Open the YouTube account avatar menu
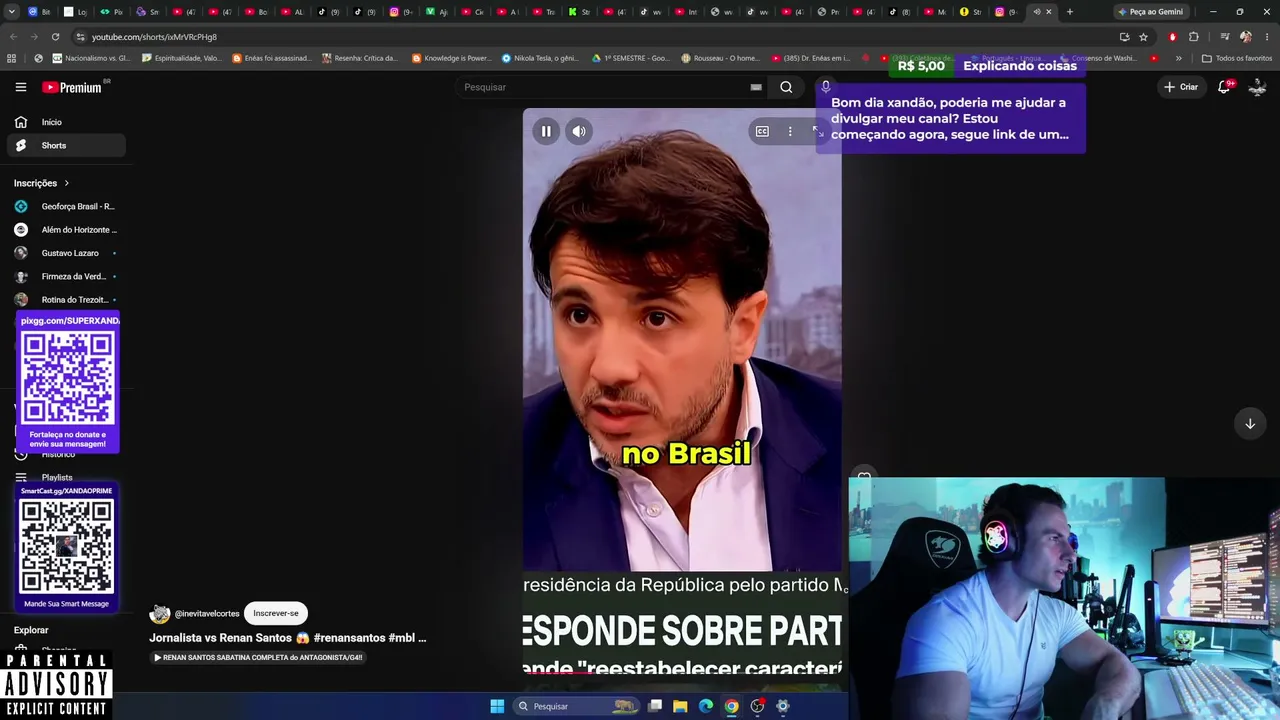Viewport: 1280px width, 720px height. (x=1257, y=87)
